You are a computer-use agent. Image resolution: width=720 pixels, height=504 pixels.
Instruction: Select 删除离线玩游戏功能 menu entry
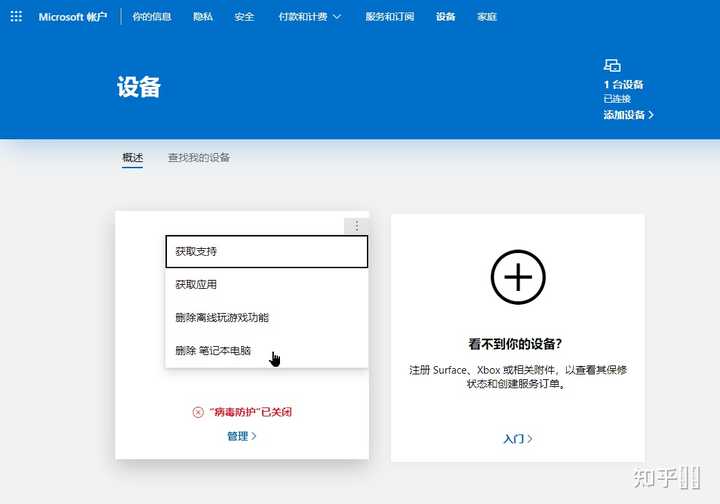tap(266, 318)
